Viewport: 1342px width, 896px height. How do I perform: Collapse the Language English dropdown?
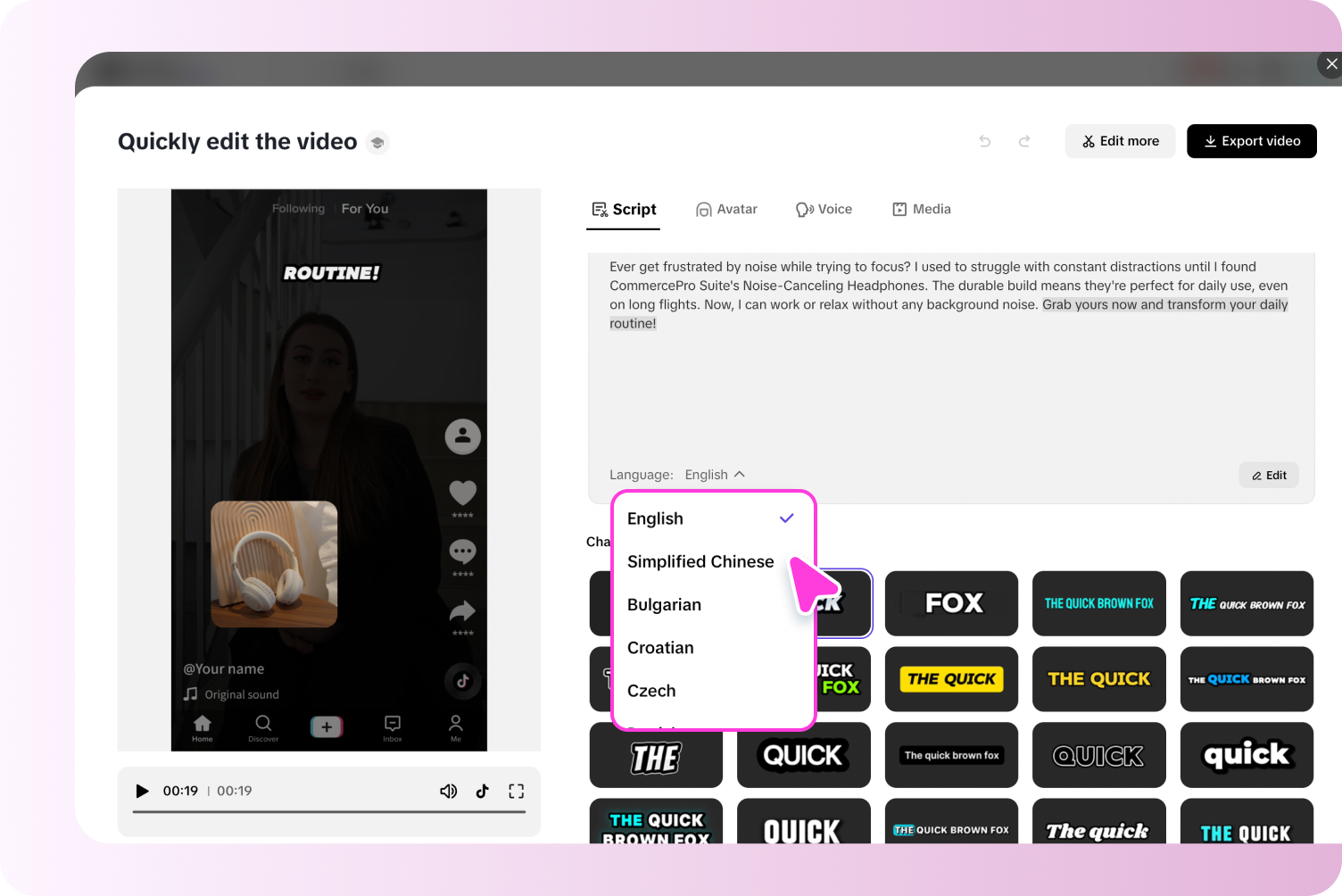click(715, 475)
